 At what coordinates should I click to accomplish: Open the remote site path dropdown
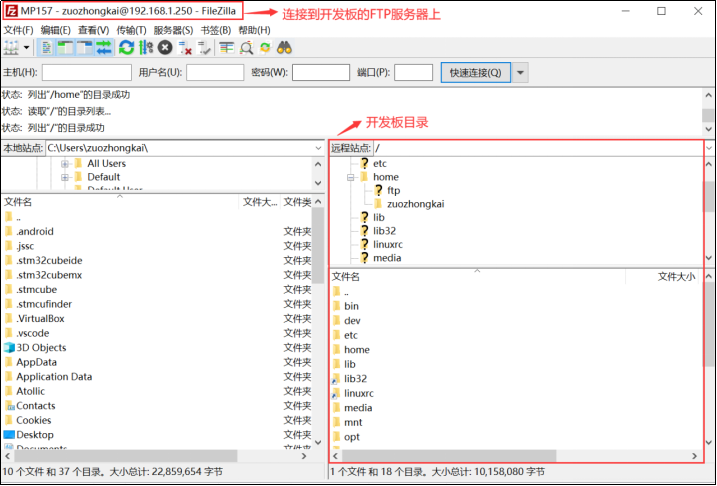point(709,149)
